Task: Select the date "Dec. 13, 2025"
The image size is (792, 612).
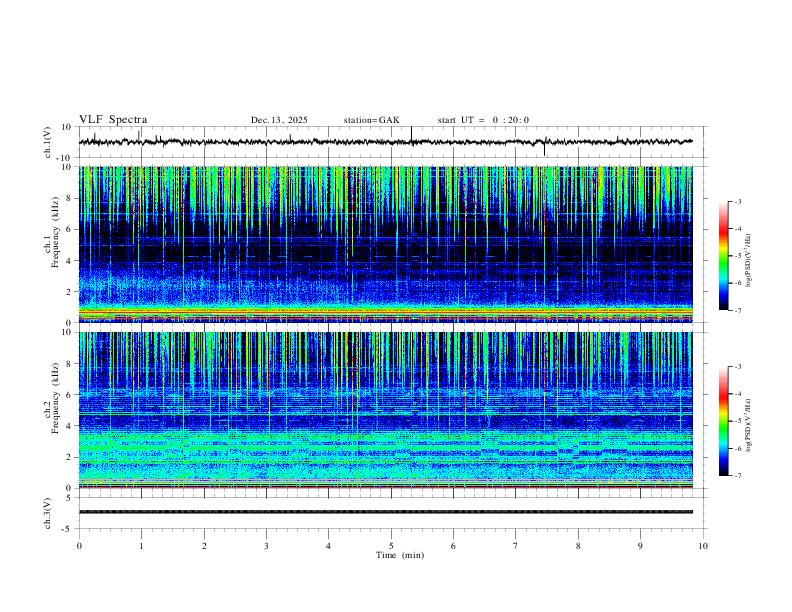Action: pyautogui.click(x=279, y=120)
